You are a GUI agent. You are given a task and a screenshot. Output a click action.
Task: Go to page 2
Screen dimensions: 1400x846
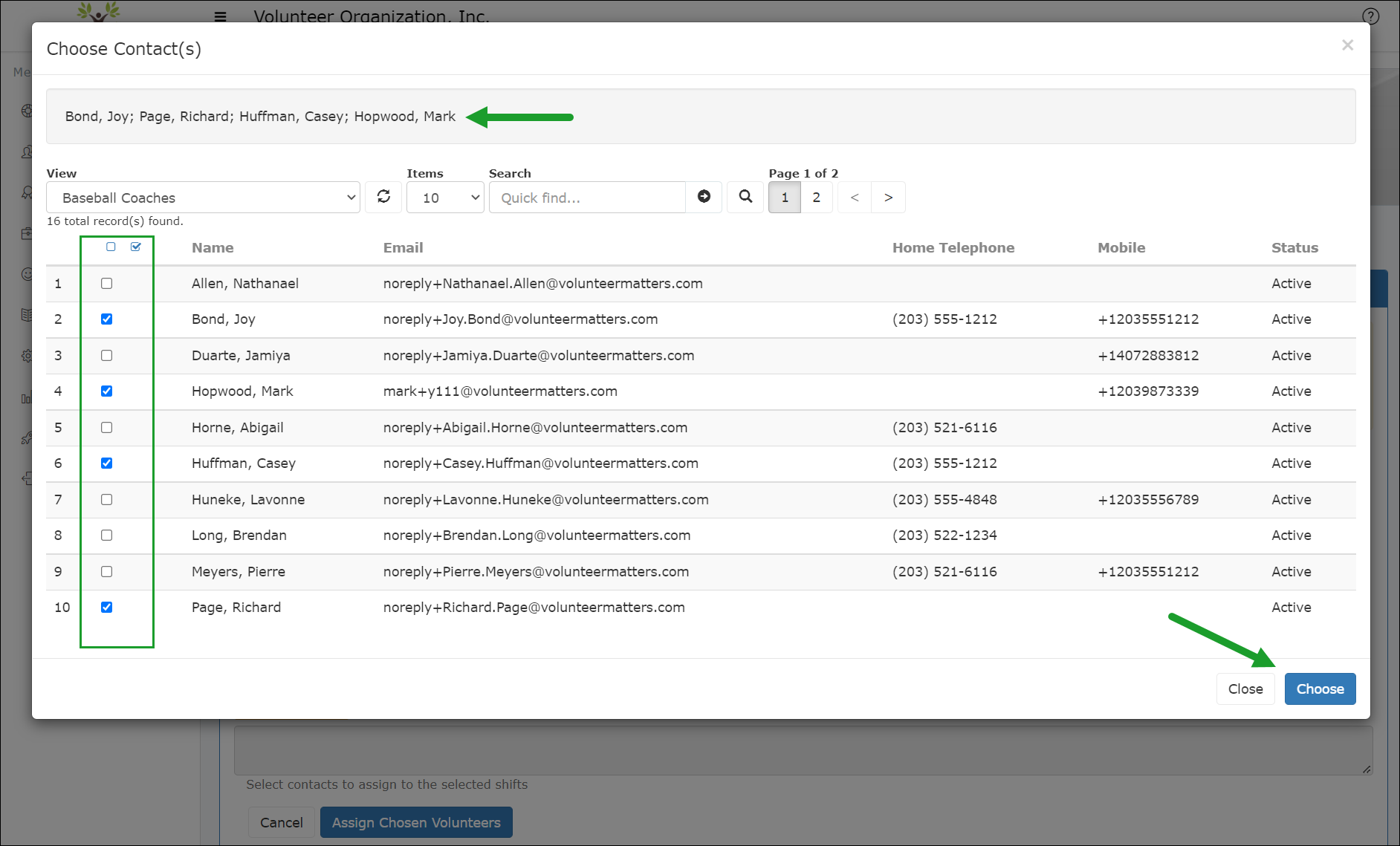pyautogui.click(x=817, y=198)
